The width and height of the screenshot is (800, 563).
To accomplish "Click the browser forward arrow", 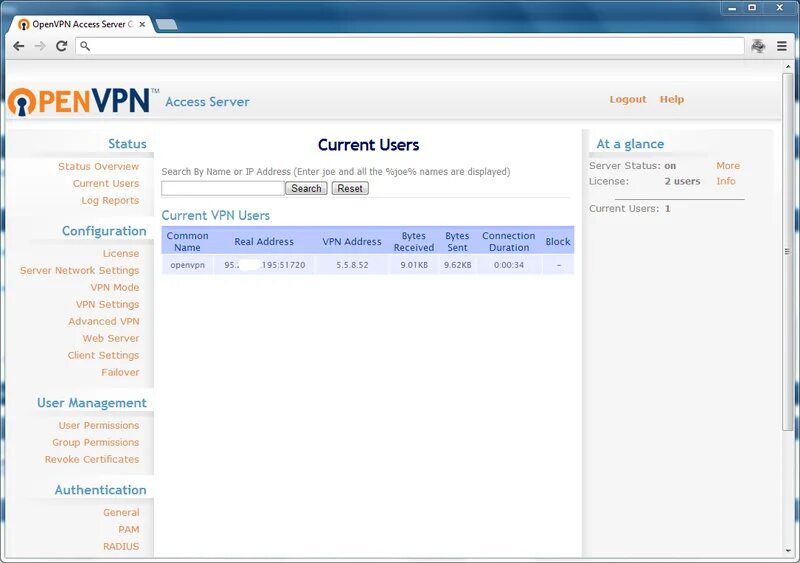I will point(40,46).
